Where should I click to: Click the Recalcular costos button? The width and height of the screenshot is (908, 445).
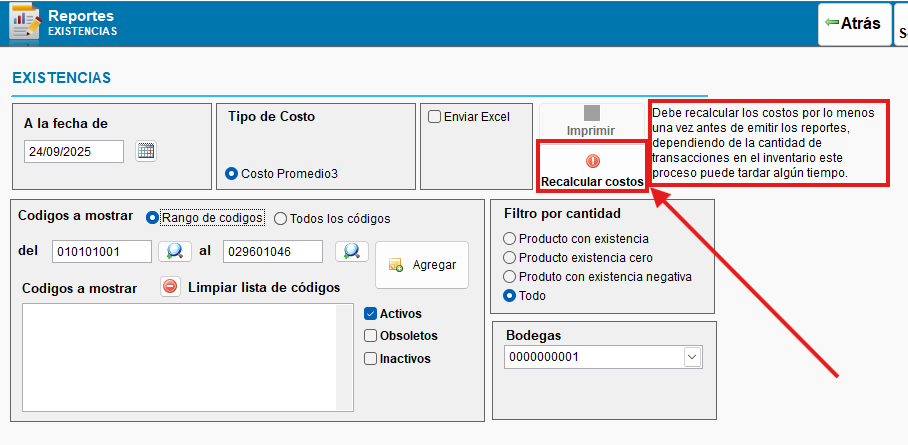pos(592,166)
